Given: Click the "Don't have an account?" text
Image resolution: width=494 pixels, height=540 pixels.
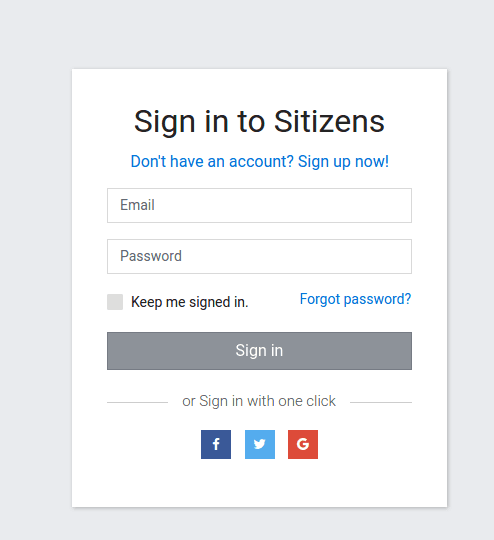Looking at the screenshot, I should [212, 162].
